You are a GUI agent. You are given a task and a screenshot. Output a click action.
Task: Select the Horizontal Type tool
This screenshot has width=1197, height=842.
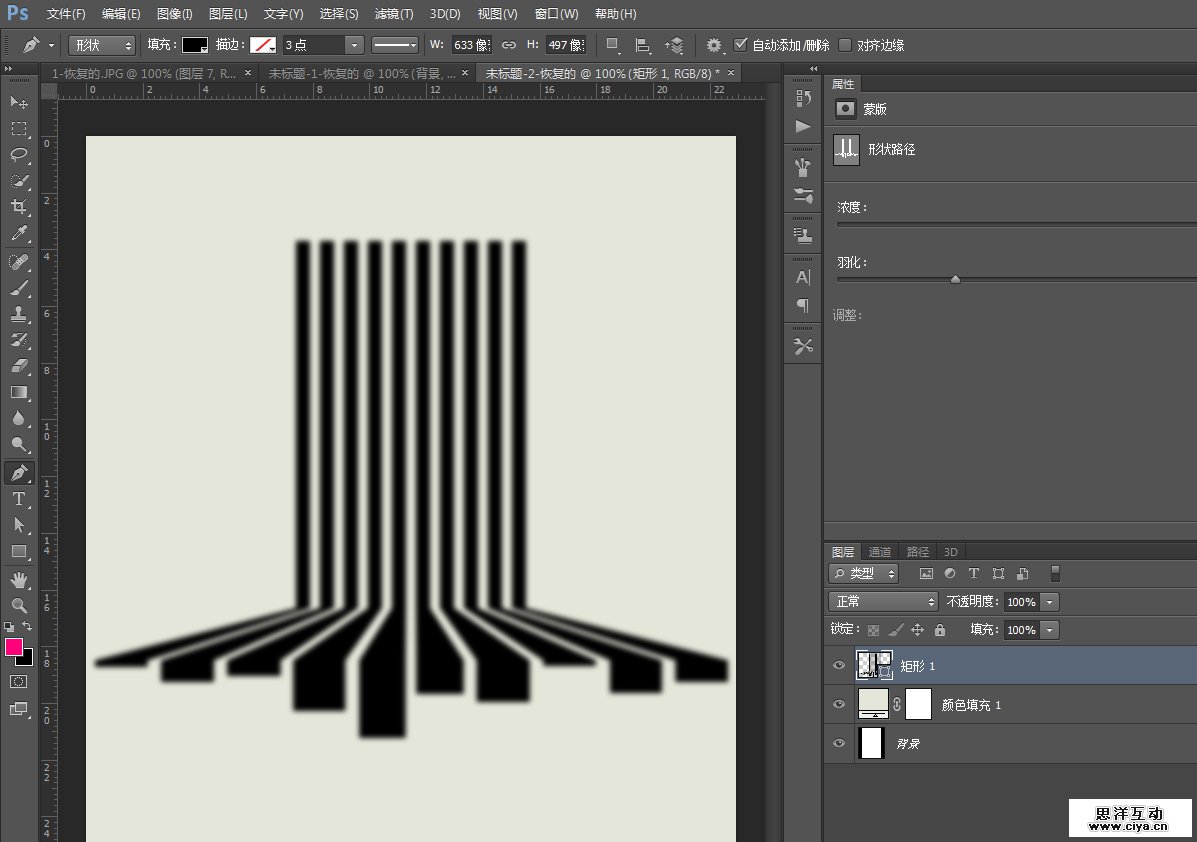19,498
